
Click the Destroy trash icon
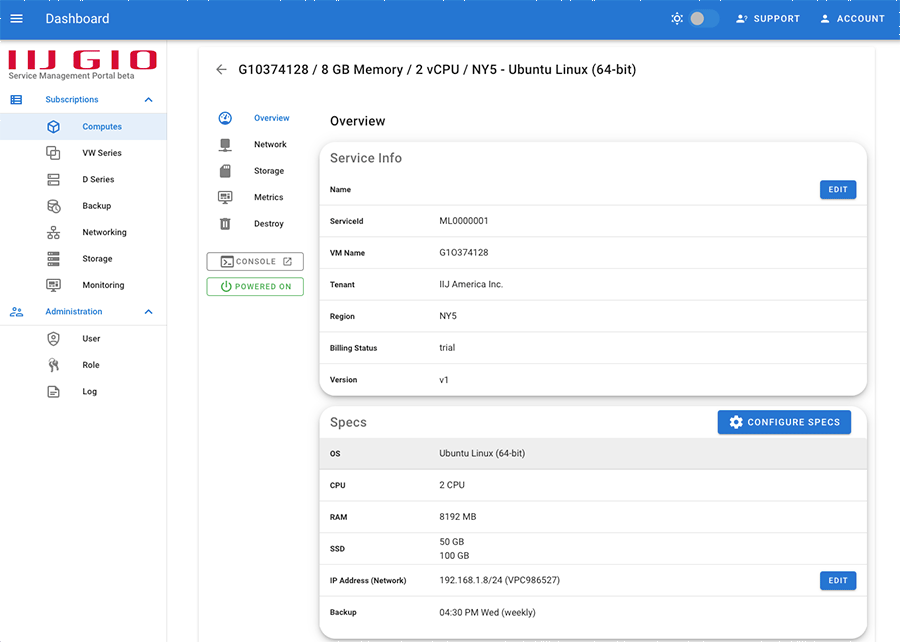(226, 224)
